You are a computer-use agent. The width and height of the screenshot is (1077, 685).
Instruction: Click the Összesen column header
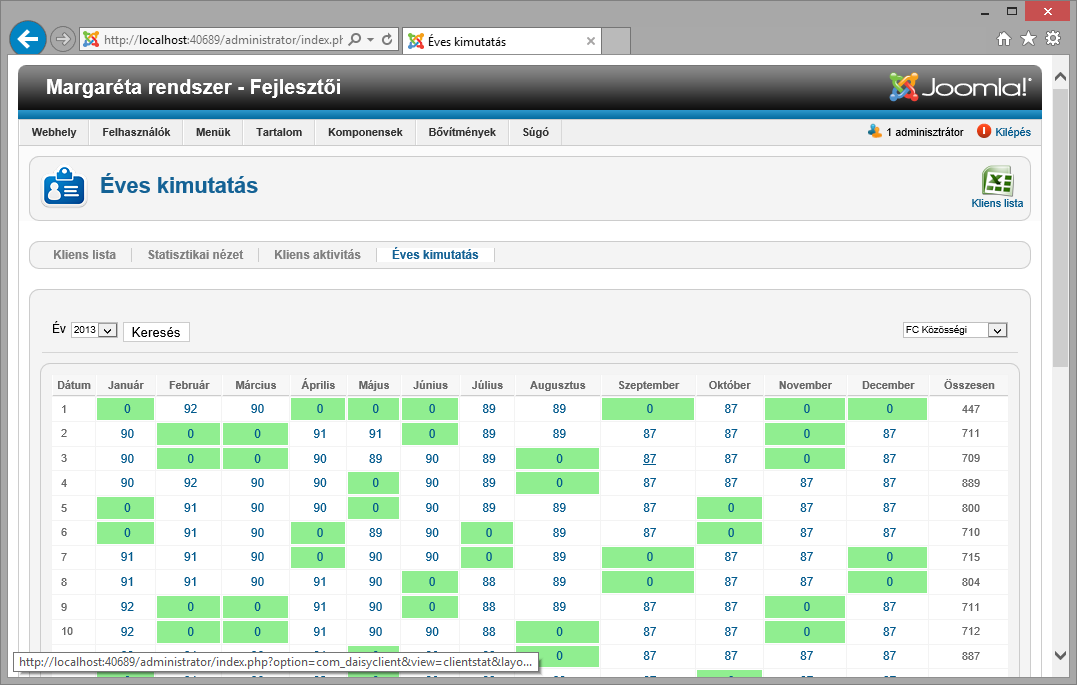969,385
